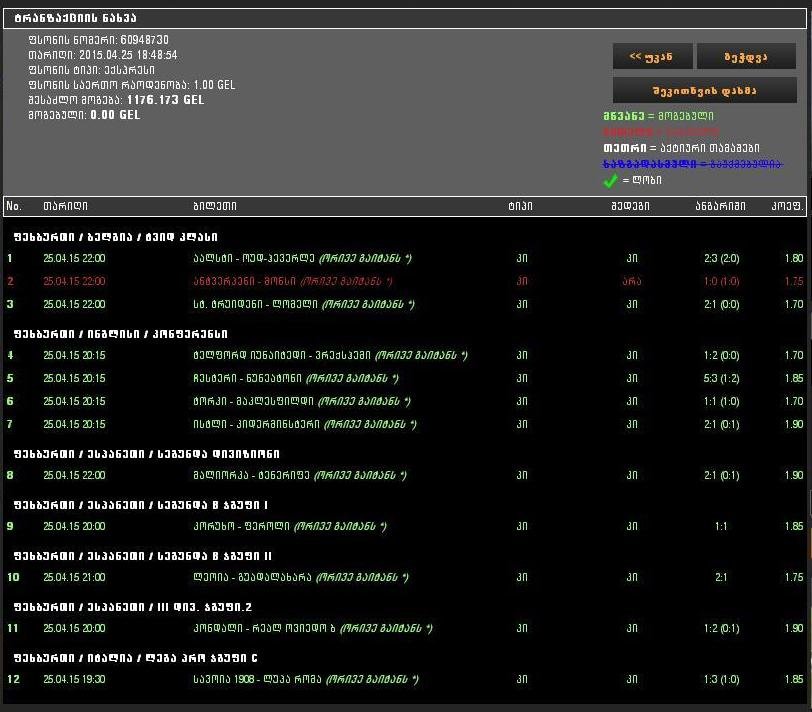Click the 1.80 odds in row 1
Viewport: 812px width, 712px height.
[794, 258]
